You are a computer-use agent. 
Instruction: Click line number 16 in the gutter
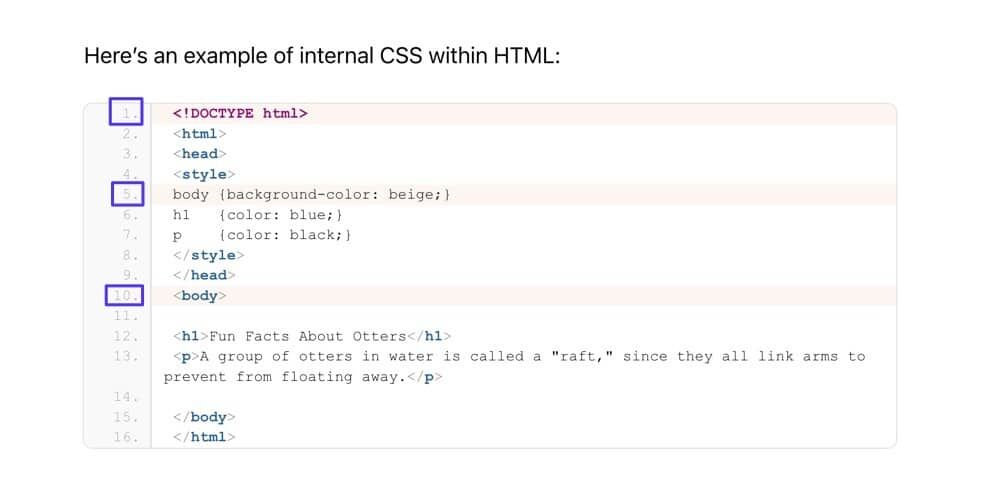125,437
